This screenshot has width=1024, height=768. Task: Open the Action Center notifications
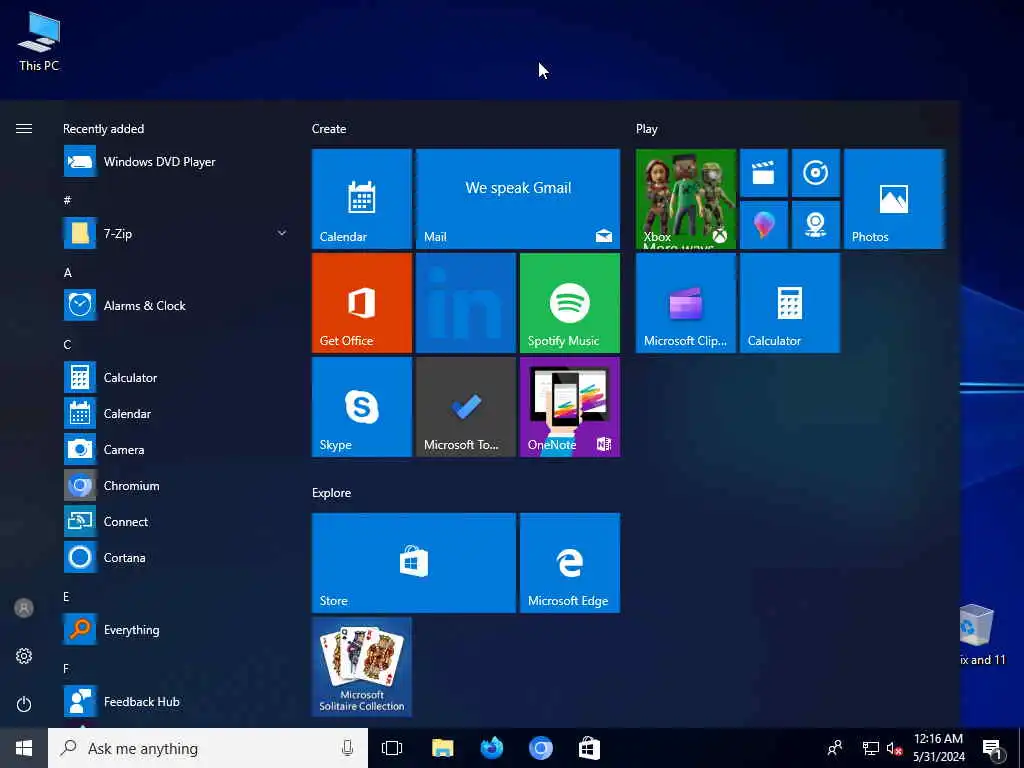(992, 748)
